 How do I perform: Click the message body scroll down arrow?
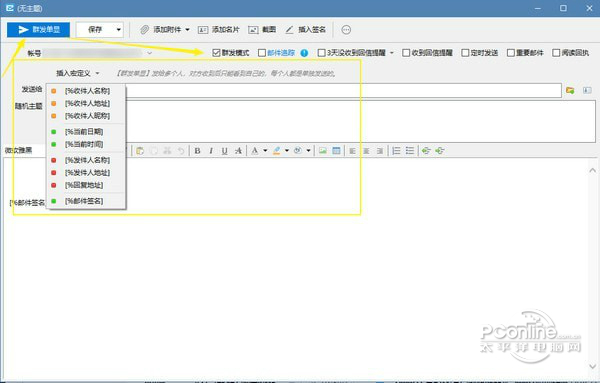[x=592, y=366]
